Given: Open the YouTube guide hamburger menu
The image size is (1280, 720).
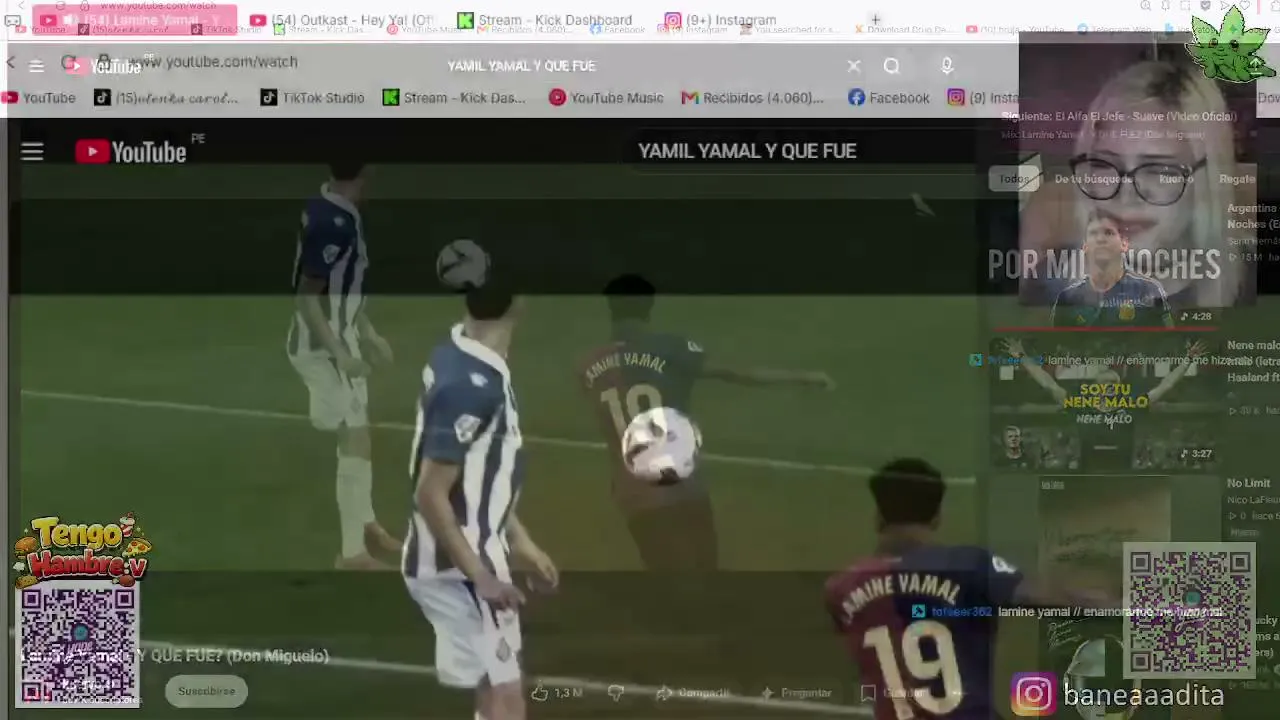Looking at the screenshot, I should click(32, 152).
